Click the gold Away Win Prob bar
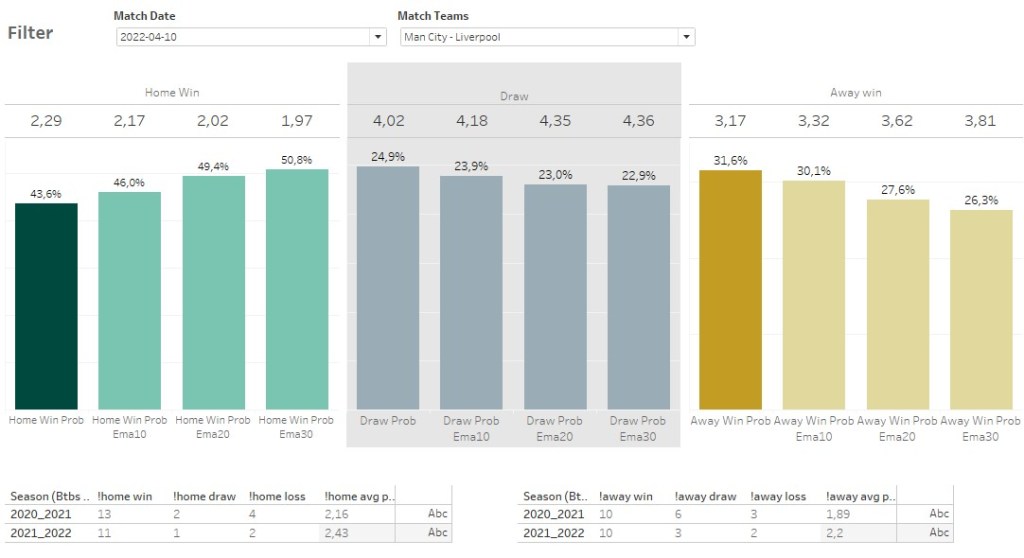 pos(730,289)
